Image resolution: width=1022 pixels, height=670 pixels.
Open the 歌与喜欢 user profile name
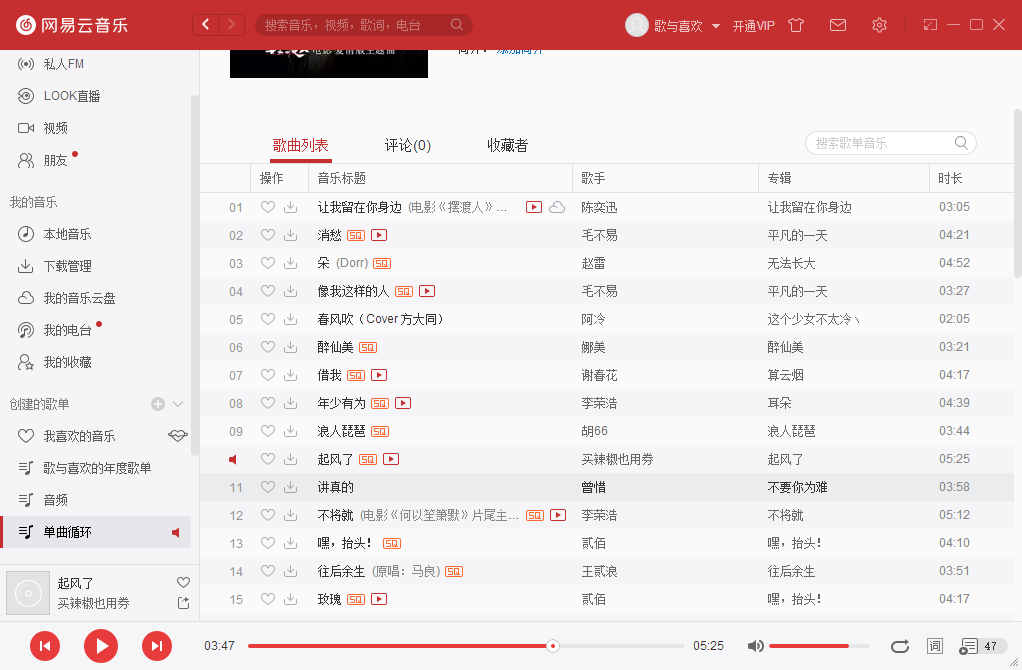pyautogui.click(x=678, y=26)
